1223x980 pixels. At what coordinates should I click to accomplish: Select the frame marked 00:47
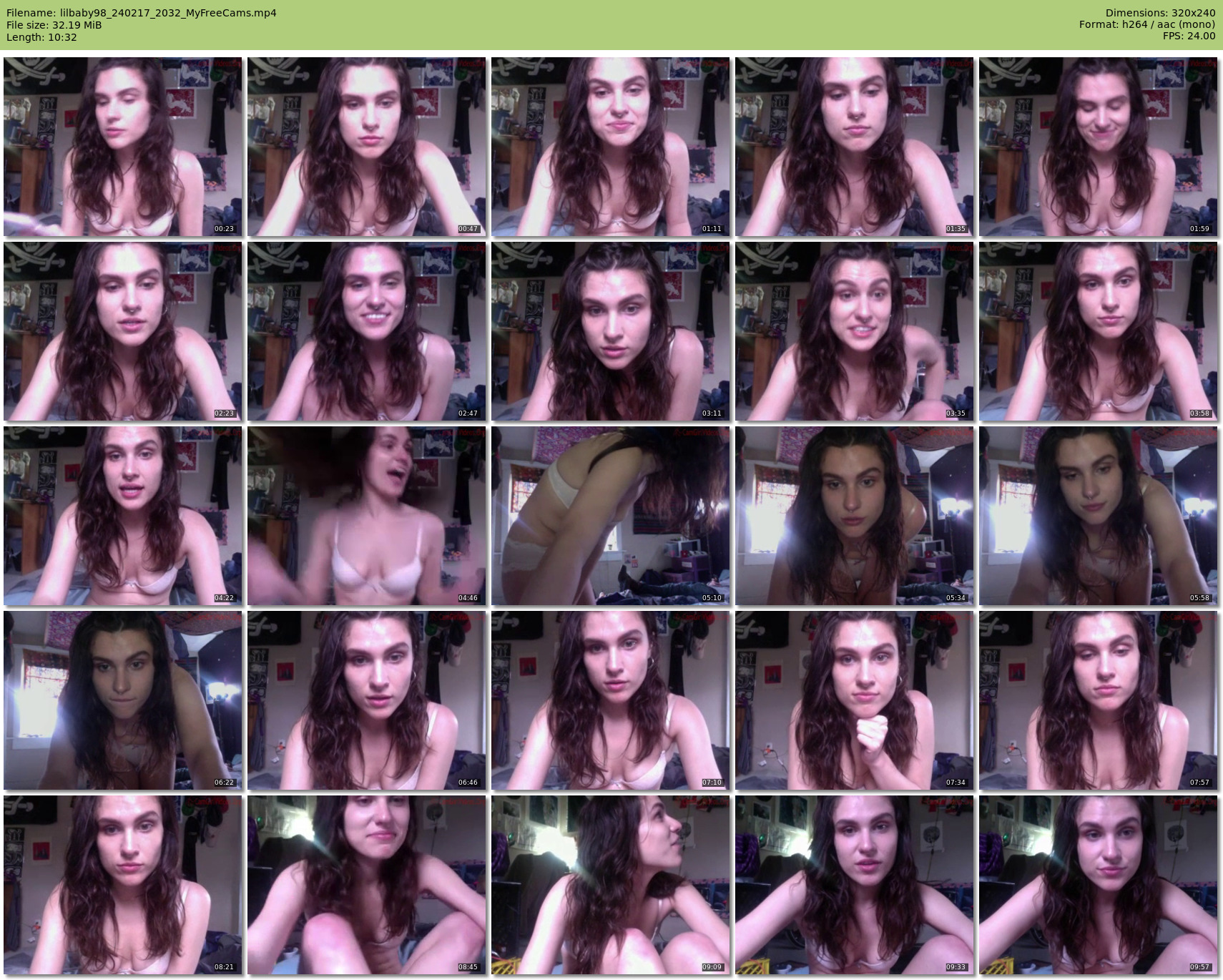pos(366,147)
